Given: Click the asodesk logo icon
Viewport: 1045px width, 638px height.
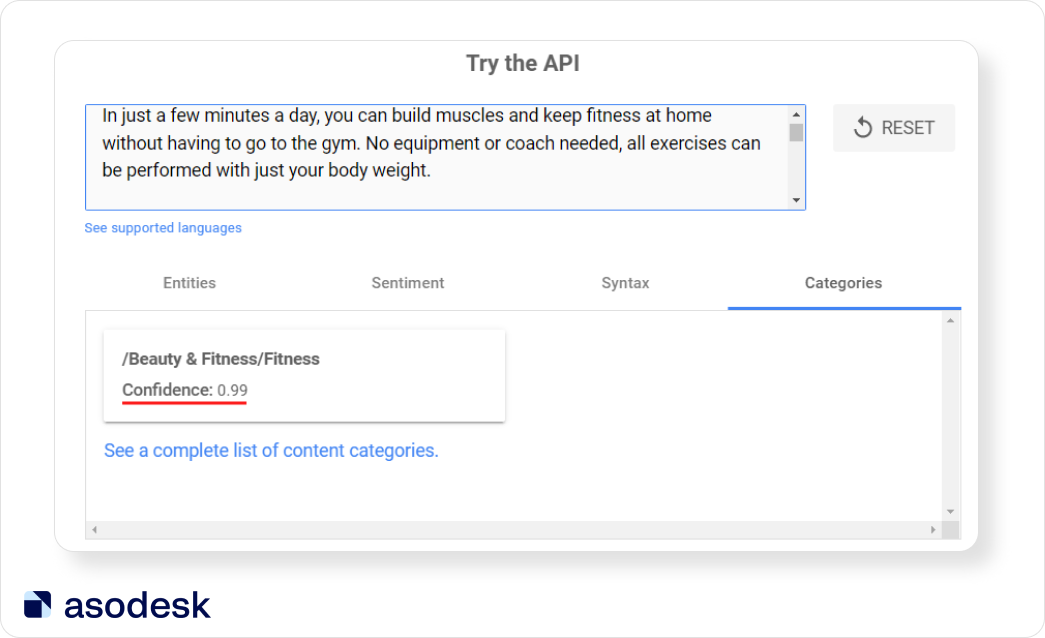Looking at the screenshot, I should point(37,605).
